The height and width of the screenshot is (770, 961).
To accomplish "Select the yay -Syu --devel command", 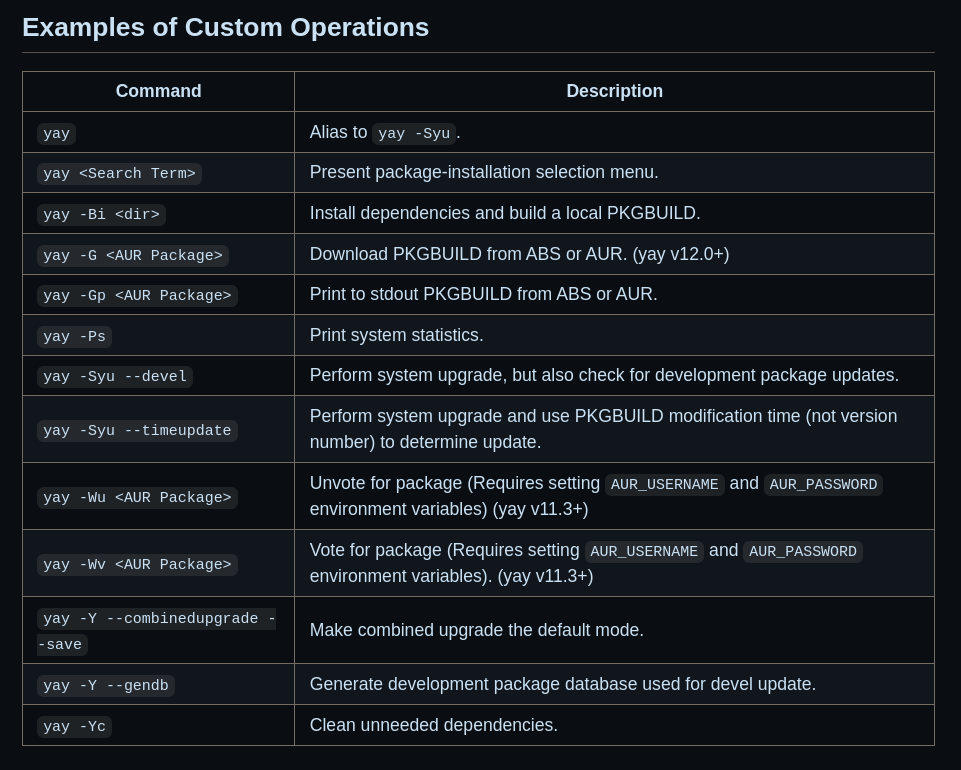I will (x=115, y=376).
